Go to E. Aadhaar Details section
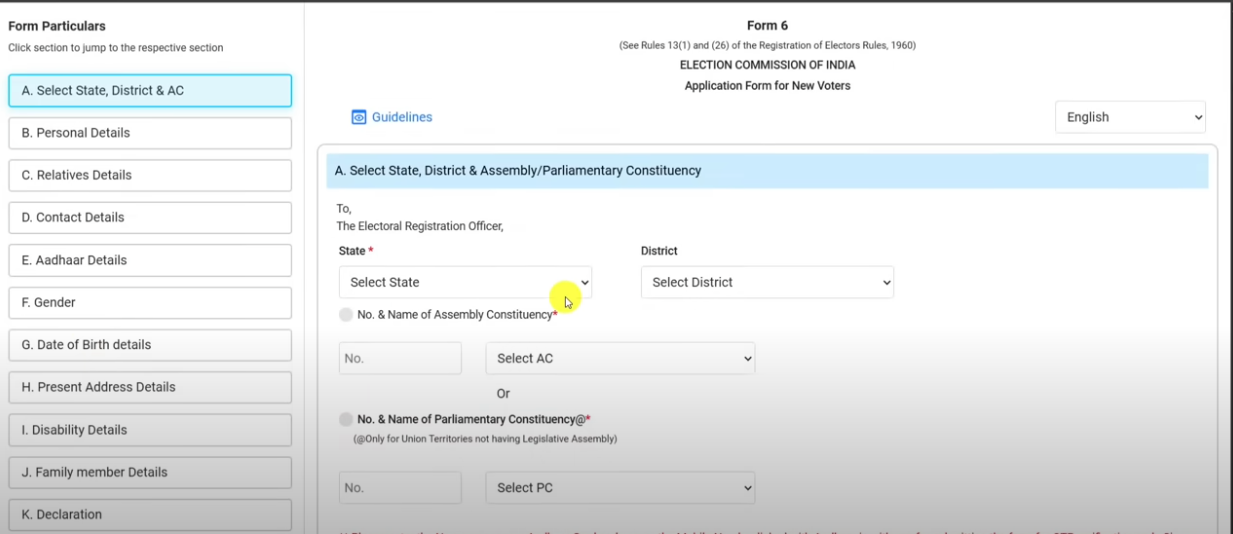Viewport: 1233px width, 534px height. point(150,260)
